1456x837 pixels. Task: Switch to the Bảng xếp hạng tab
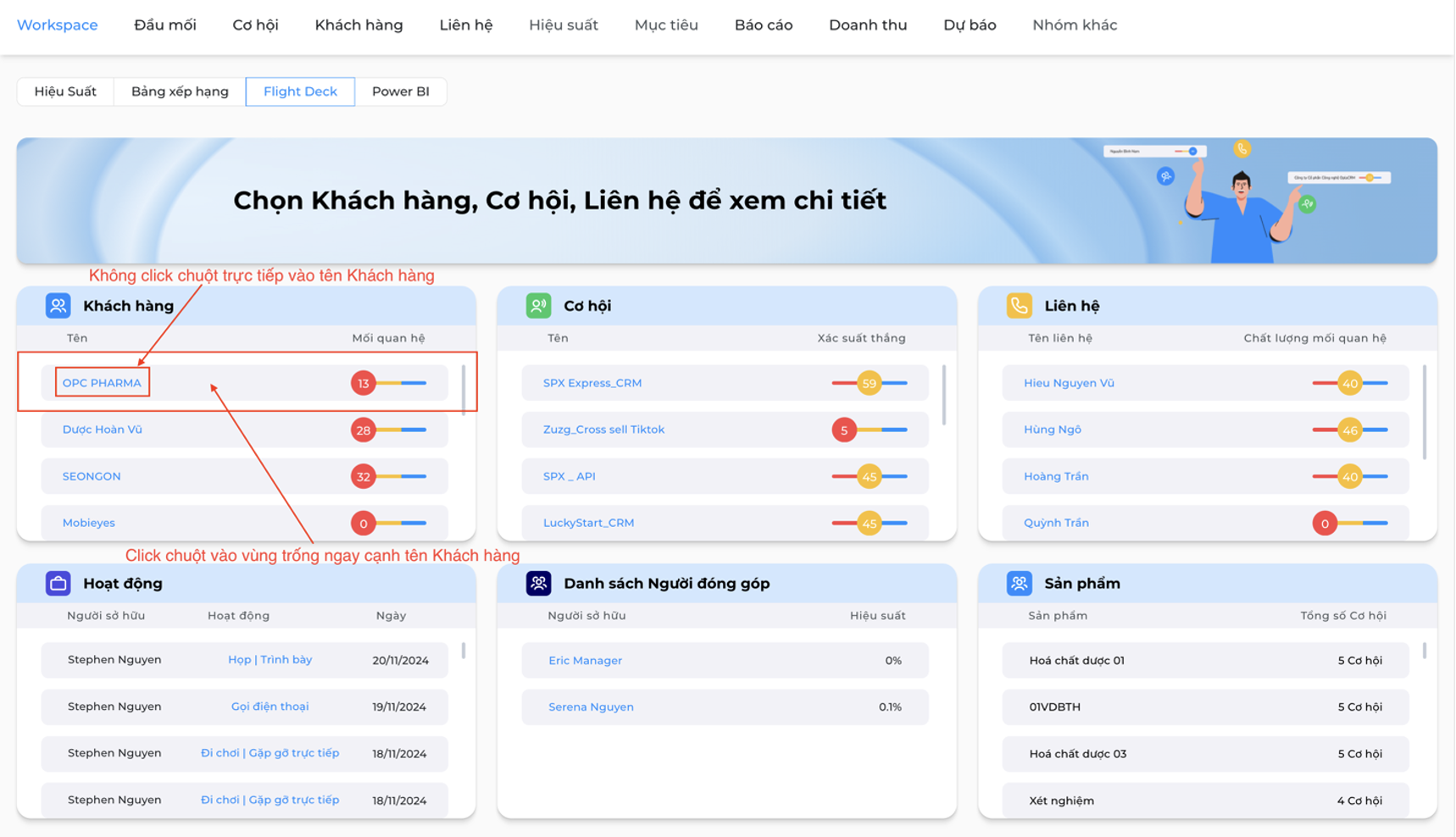(180, 91)
